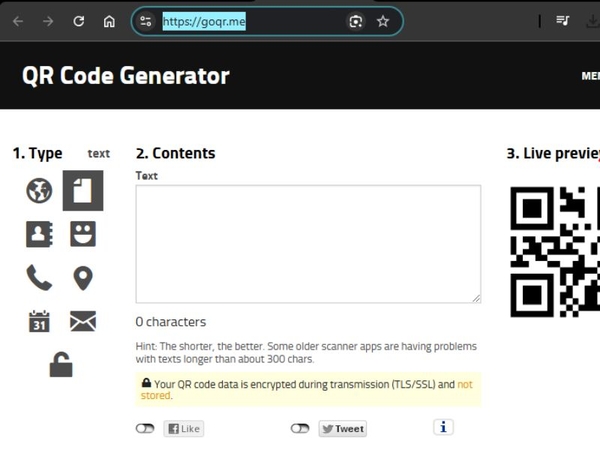Click the '2. Contents' heading

point(176,153)
